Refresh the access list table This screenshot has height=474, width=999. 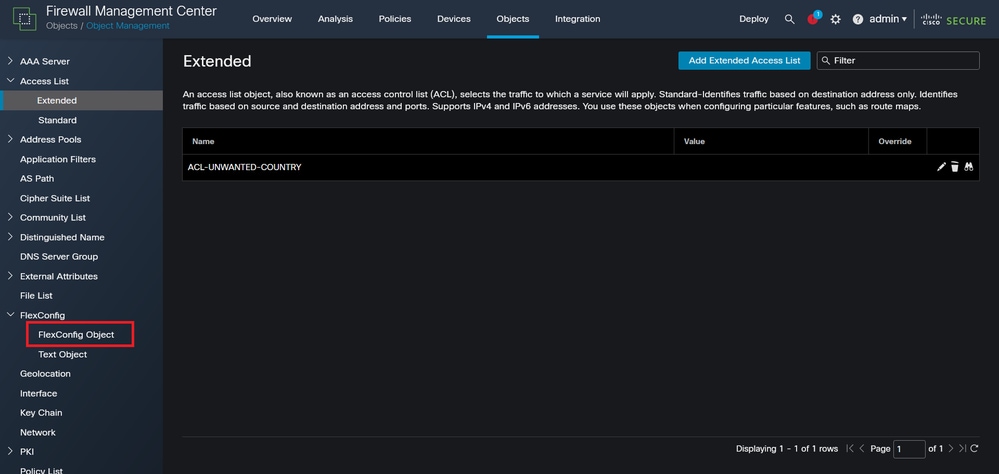tap(974, 449)
